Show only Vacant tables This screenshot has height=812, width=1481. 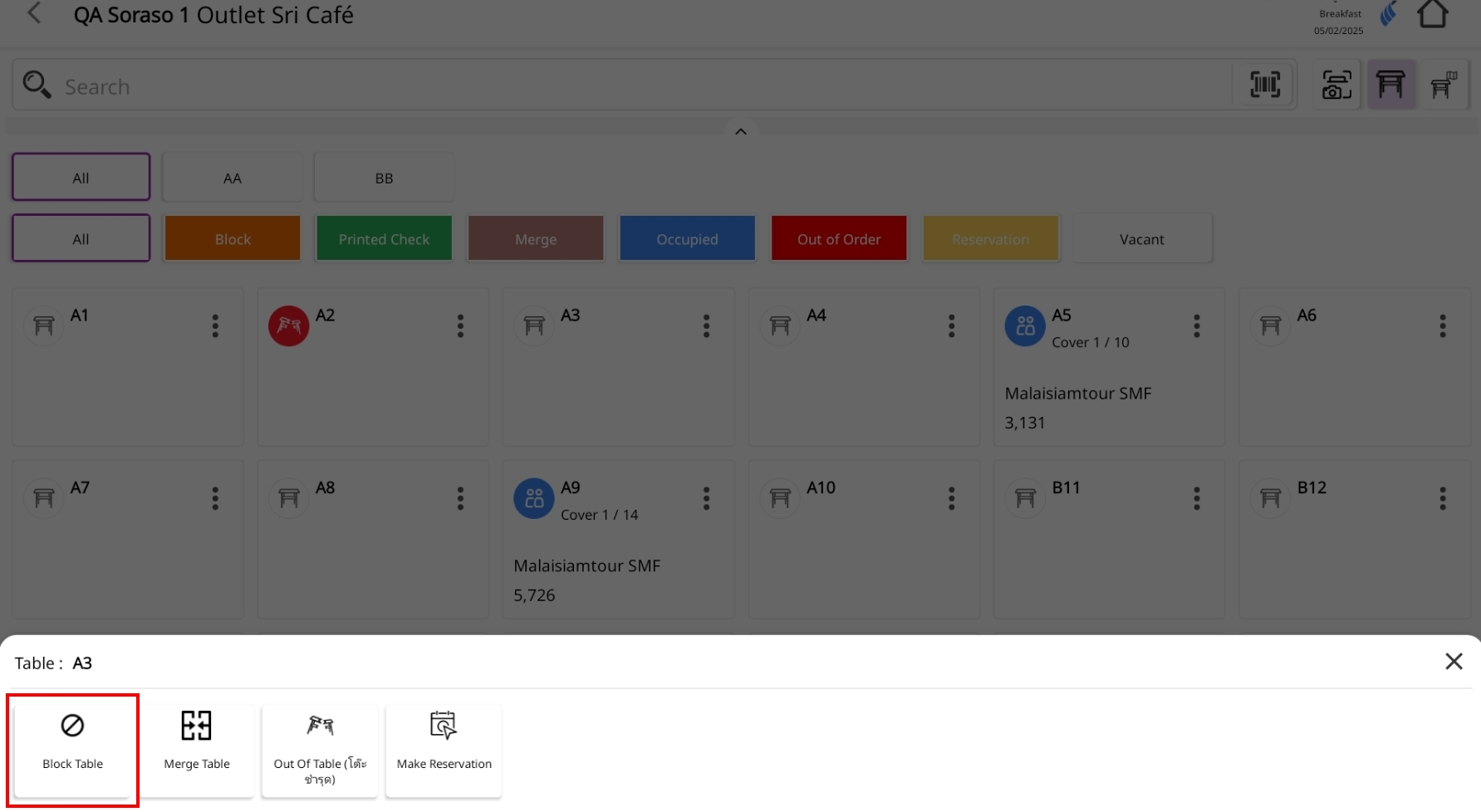click(1141, 239)
